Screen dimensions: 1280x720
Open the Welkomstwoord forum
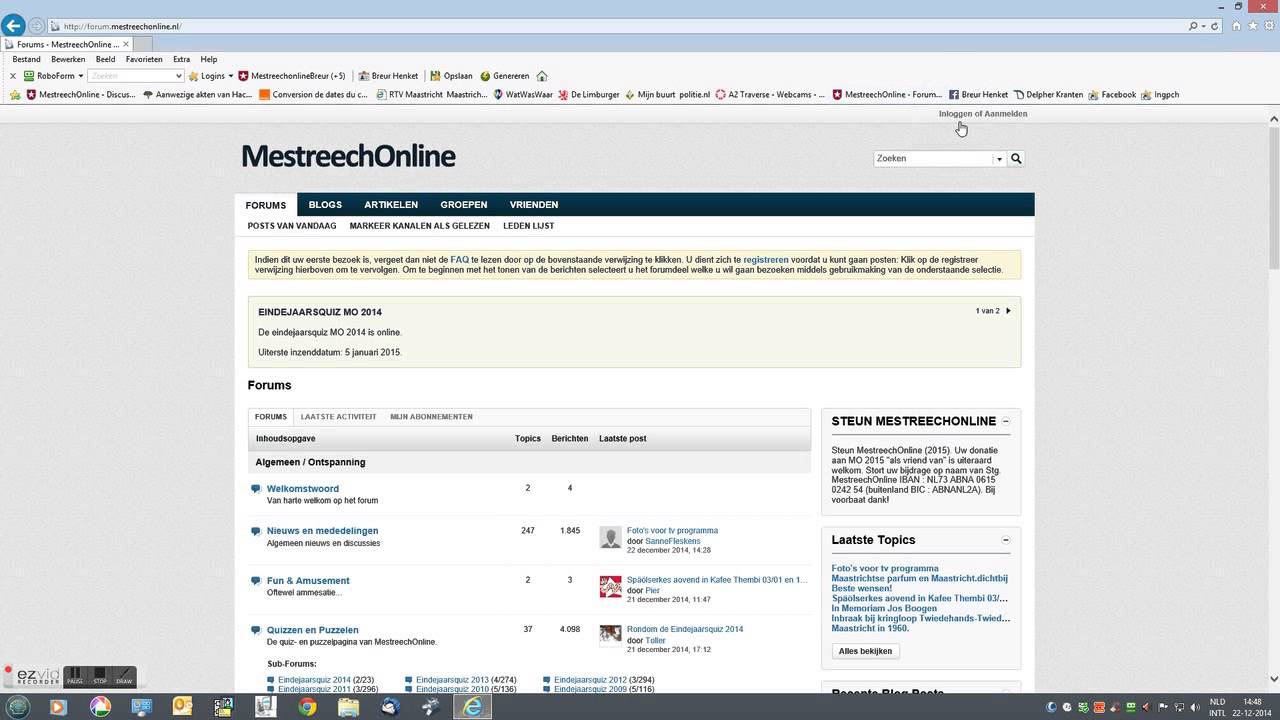tap(303, 489)
